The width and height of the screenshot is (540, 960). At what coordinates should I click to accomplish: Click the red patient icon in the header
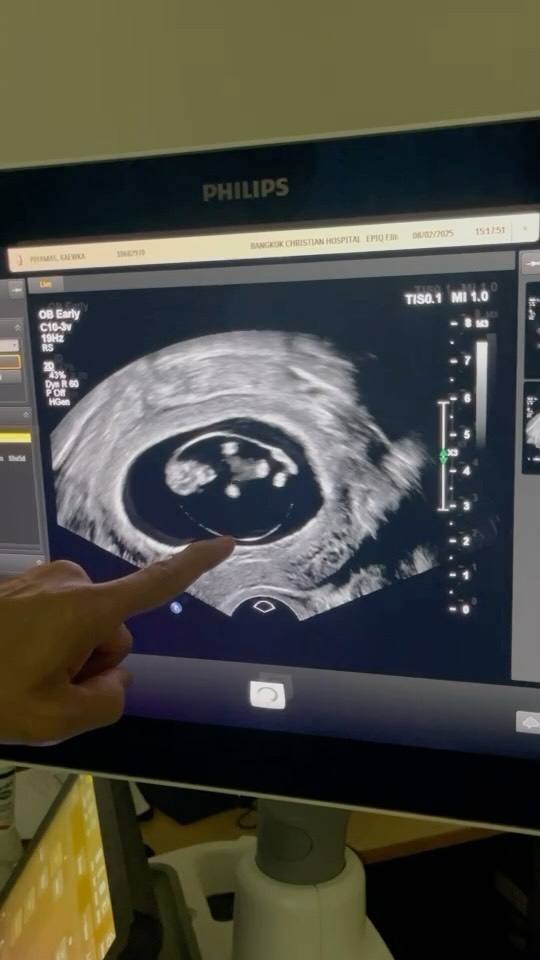(19, 260)
